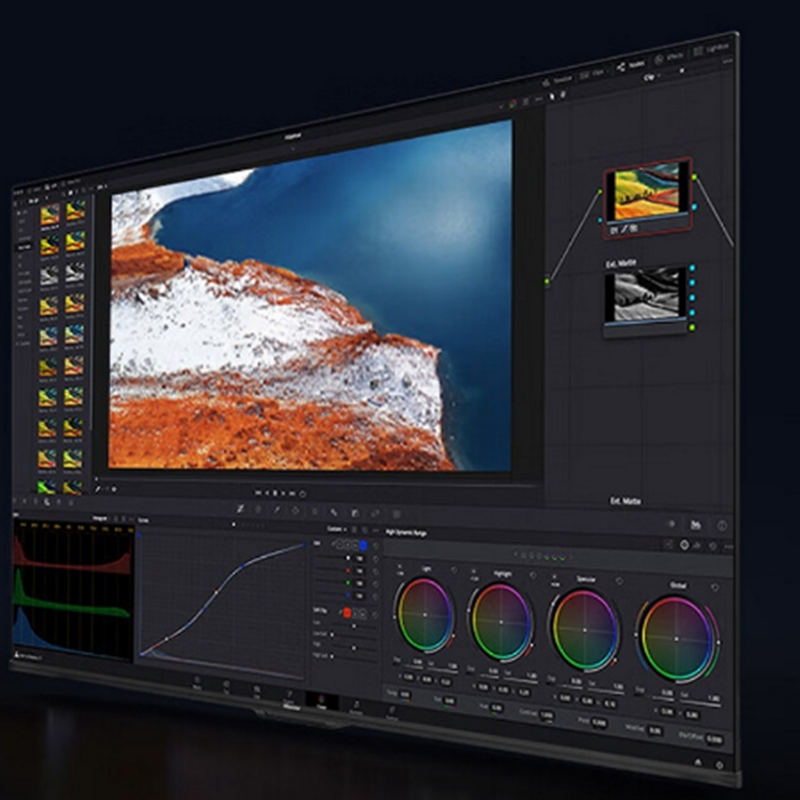This screenshot has width=800, height=800.
Task: Open the Effects panel button
Action: [669, 57]
